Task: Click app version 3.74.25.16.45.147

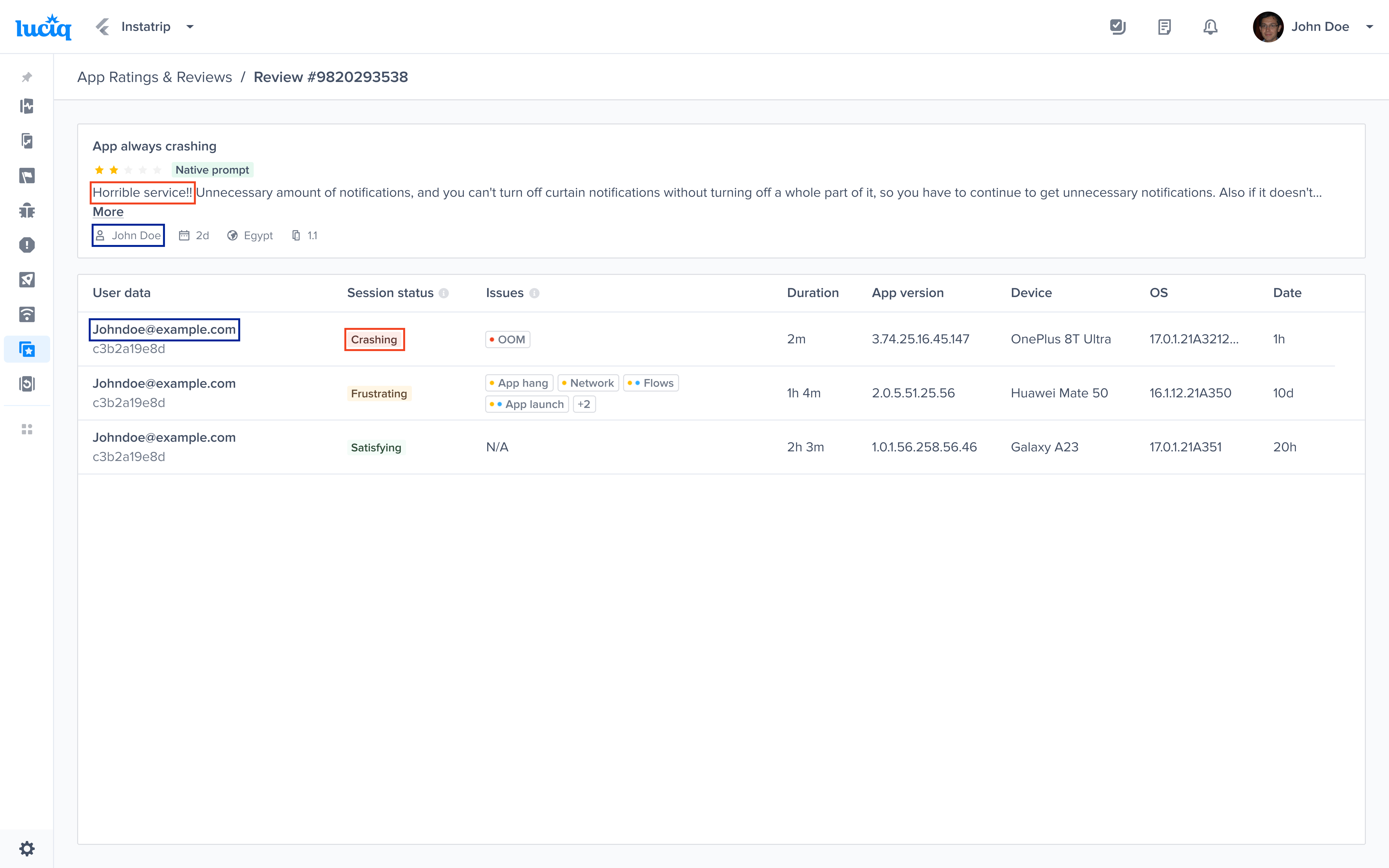Action: (921, 339)
